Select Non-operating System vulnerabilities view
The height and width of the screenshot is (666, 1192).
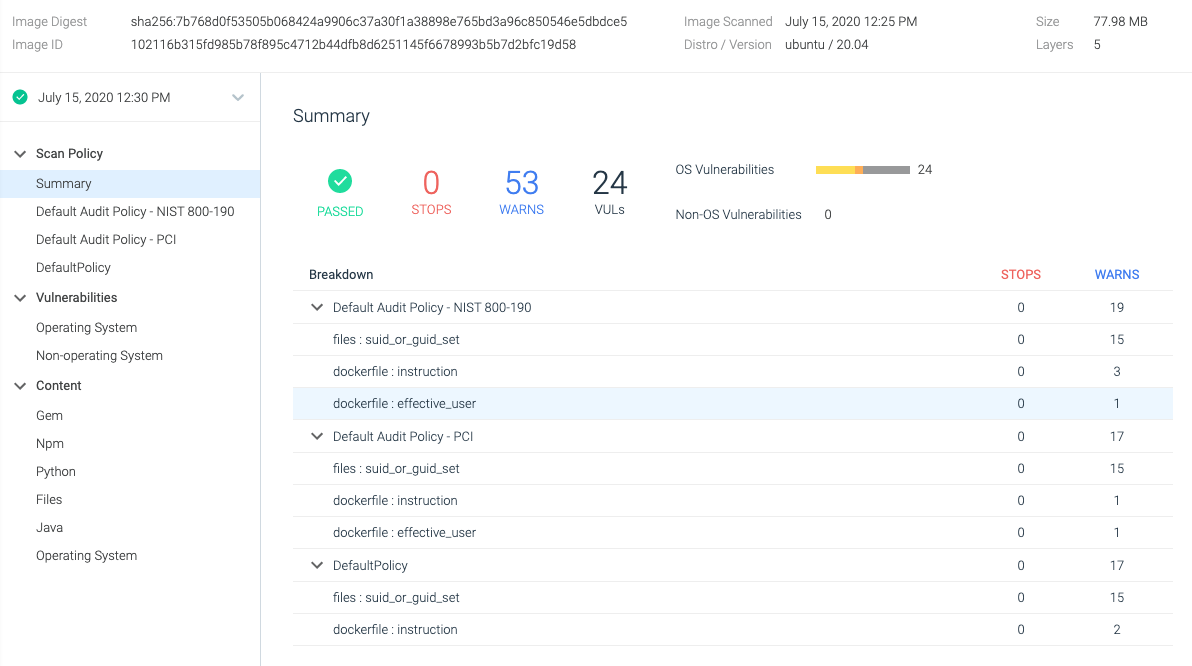click(99, 355)
